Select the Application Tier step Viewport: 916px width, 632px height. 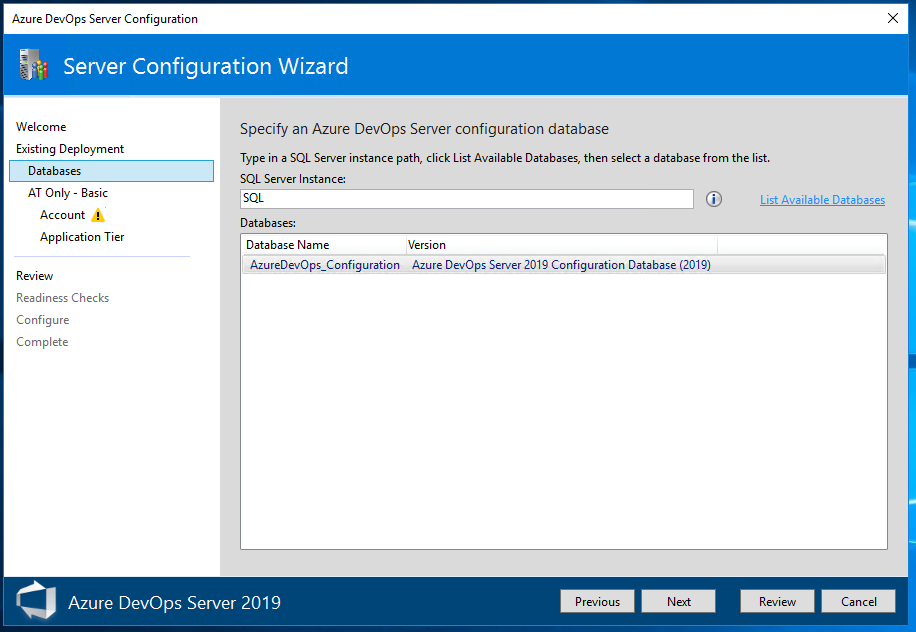82,237
